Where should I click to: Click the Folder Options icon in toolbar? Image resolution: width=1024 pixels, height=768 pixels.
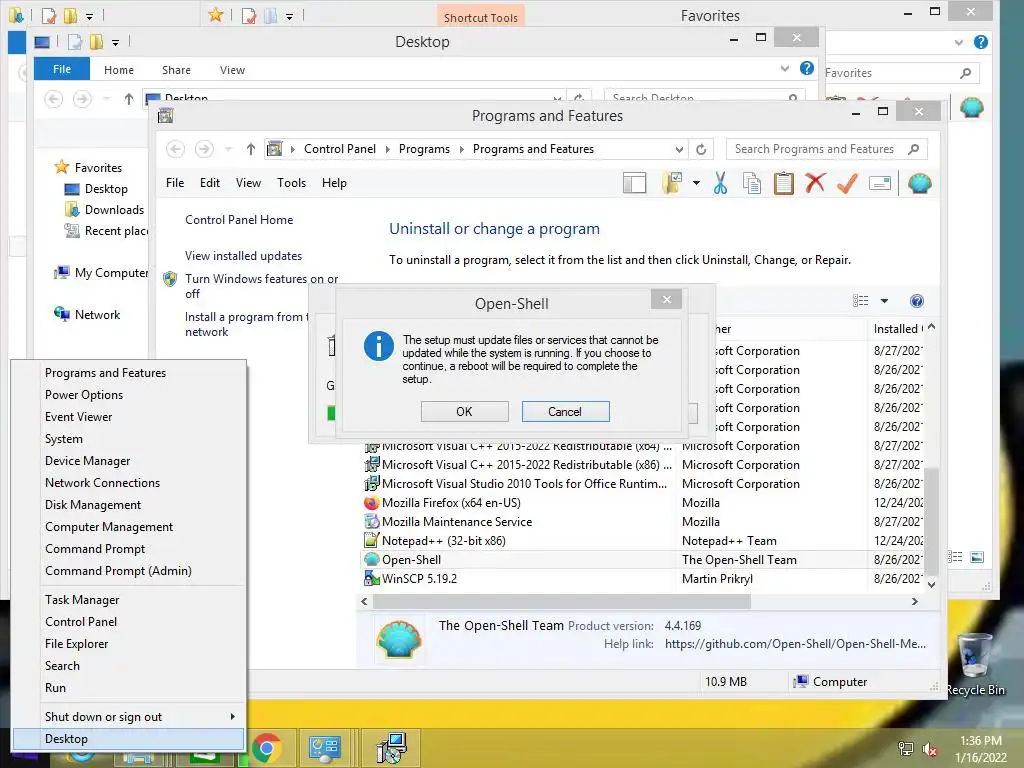(672, 184)
